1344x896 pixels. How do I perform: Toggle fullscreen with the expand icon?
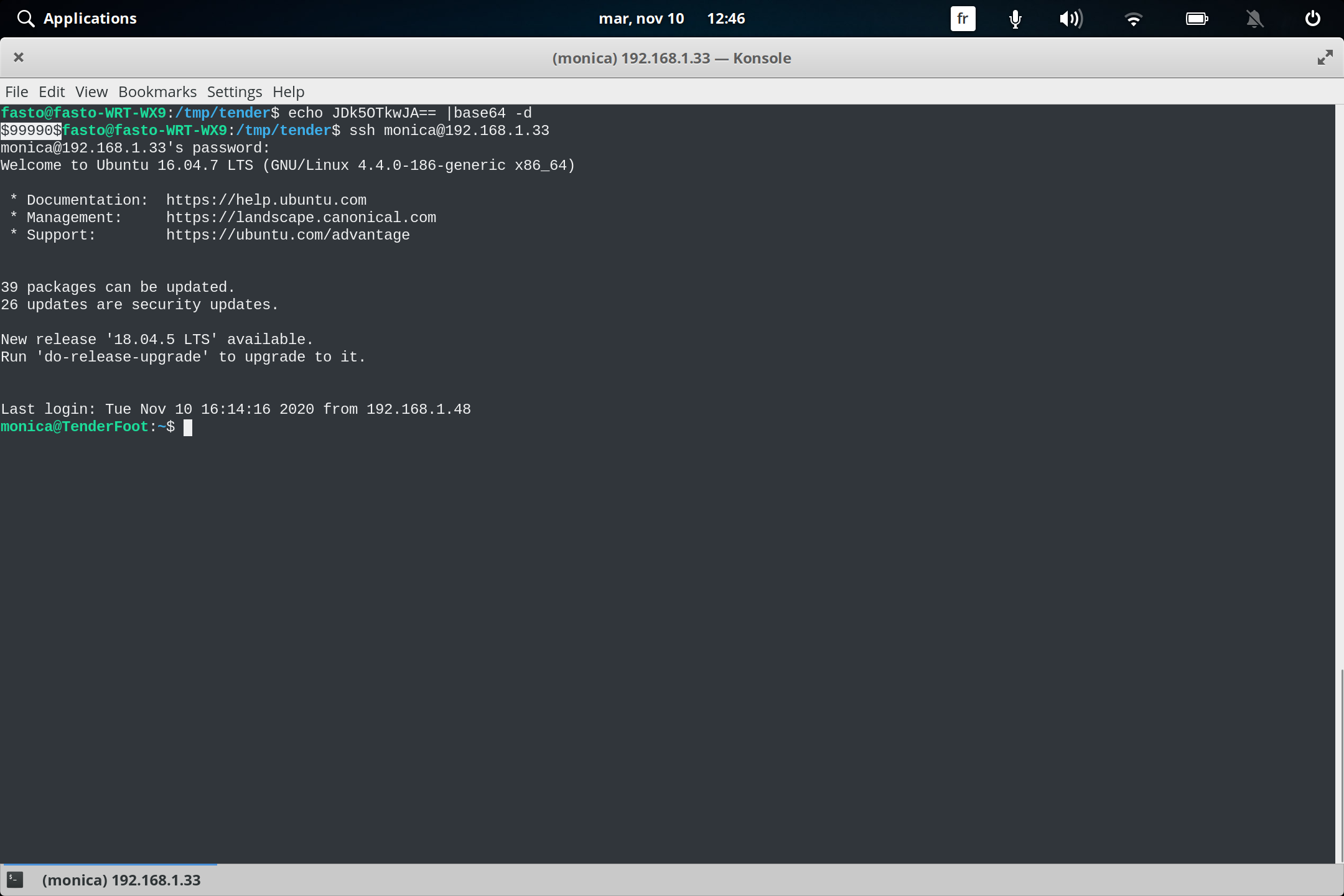(1325, 57)
